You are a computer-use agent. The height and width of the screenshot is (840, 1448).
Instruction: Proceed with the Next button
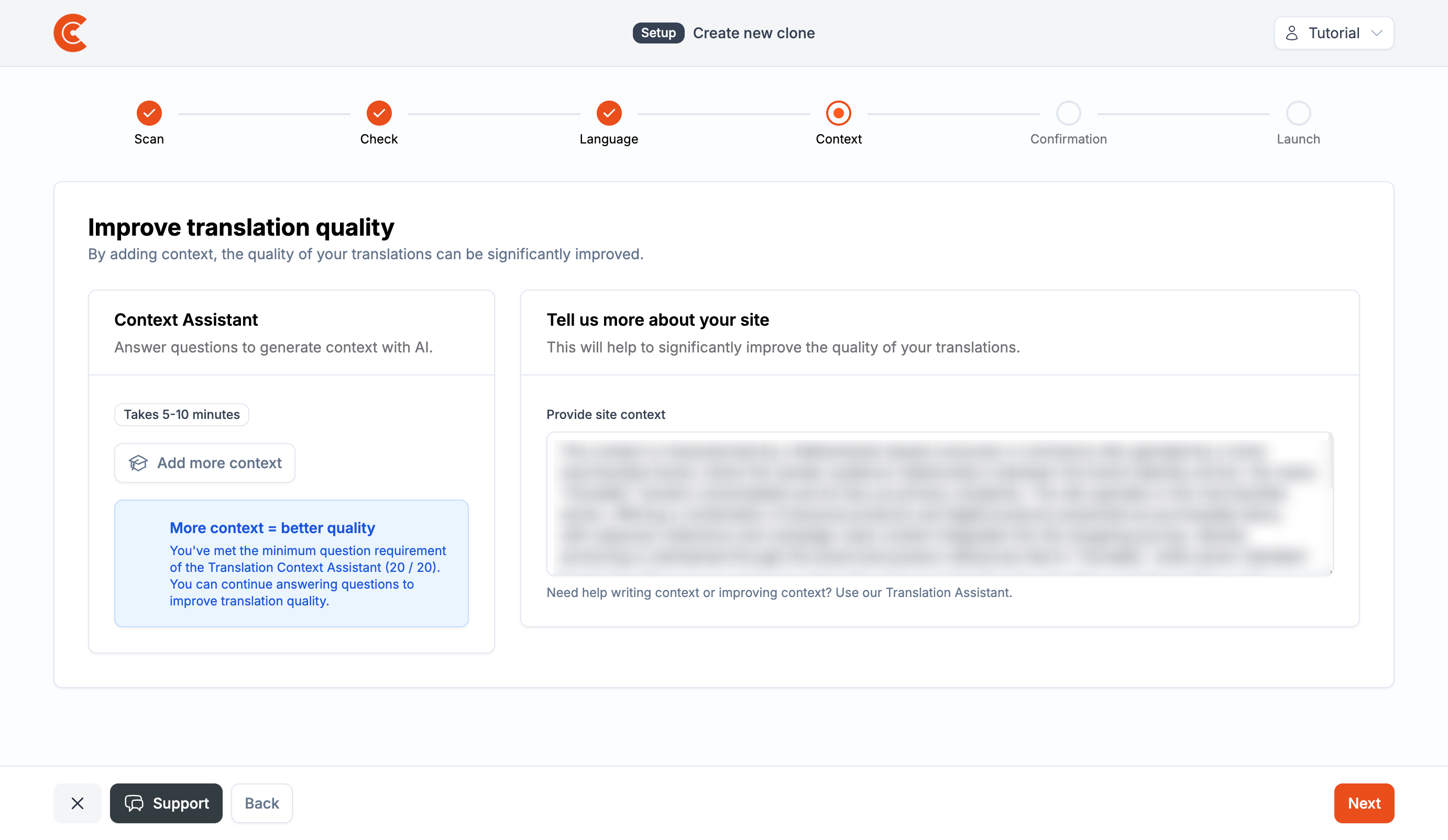coord(1364,803)
